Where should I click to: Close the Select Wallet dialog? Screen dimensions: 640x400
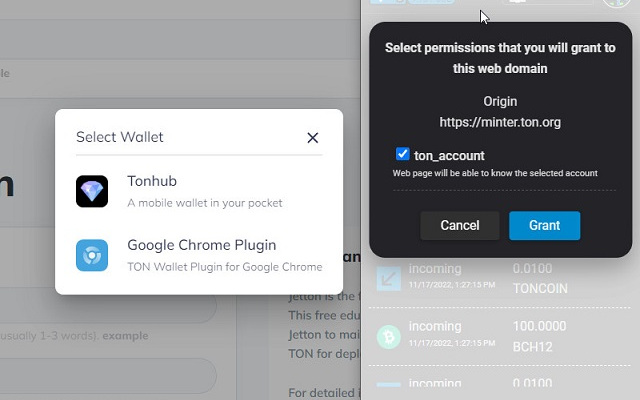(x=312, y=138)
